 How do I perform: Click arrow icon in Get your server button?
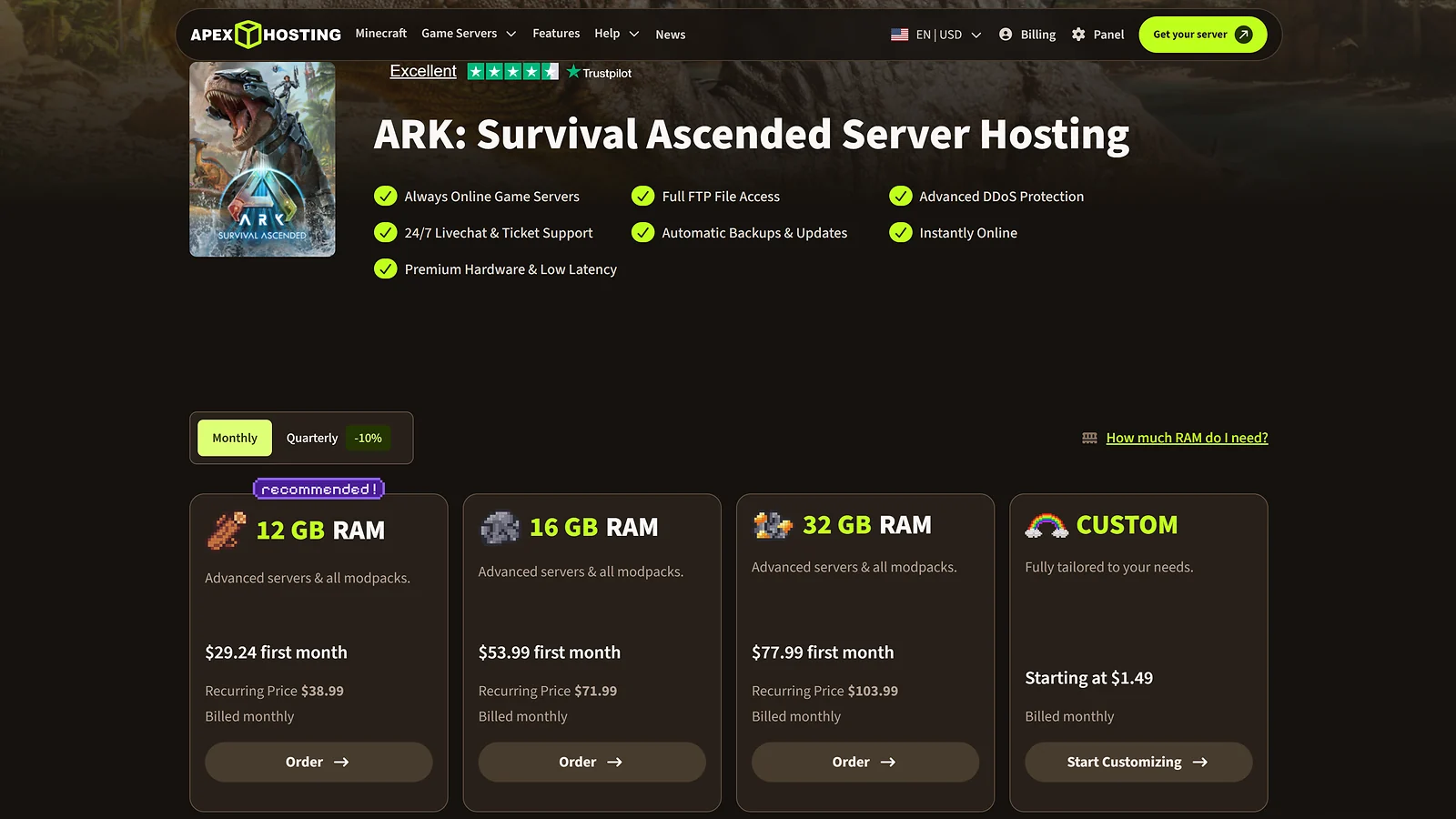[x=1244, y=35]
